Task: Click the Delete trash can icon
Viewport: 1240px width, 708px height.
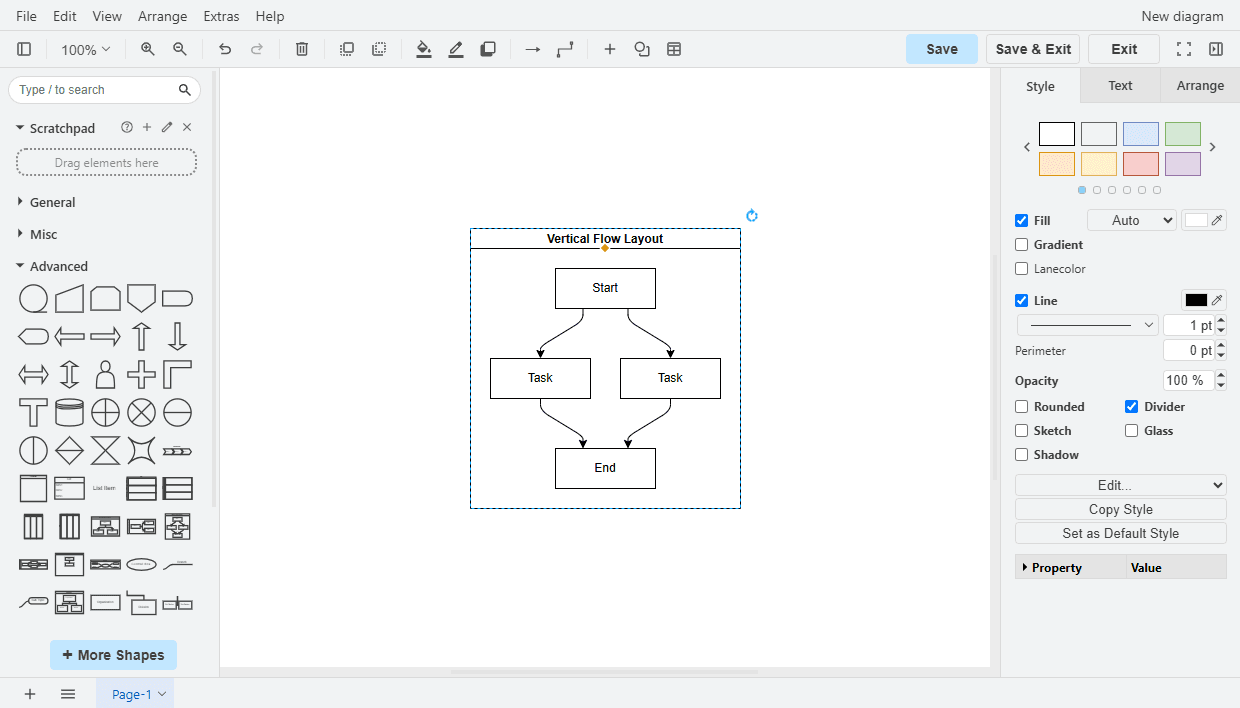Action: [x=302, y=49]
